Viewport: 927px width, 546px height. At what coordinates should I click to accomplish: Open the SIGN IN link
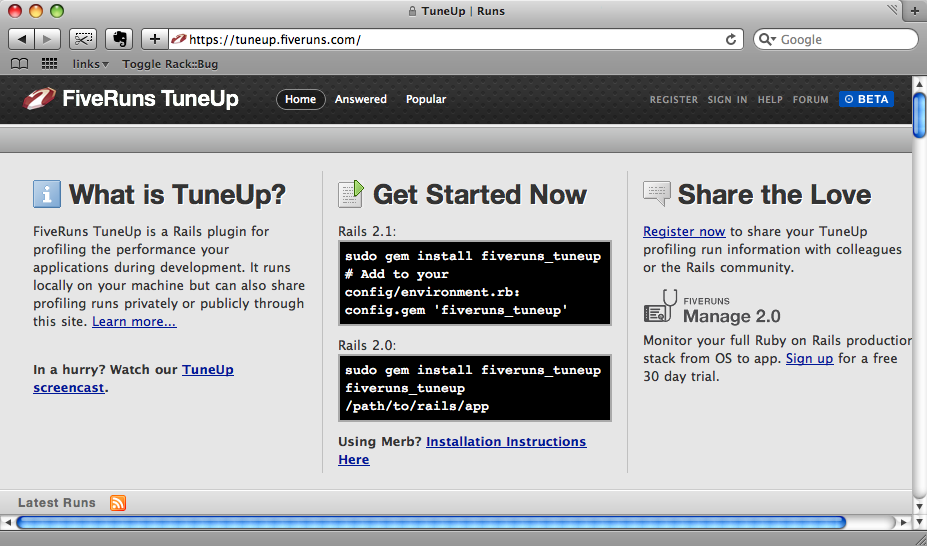click(x=727, y=100)
